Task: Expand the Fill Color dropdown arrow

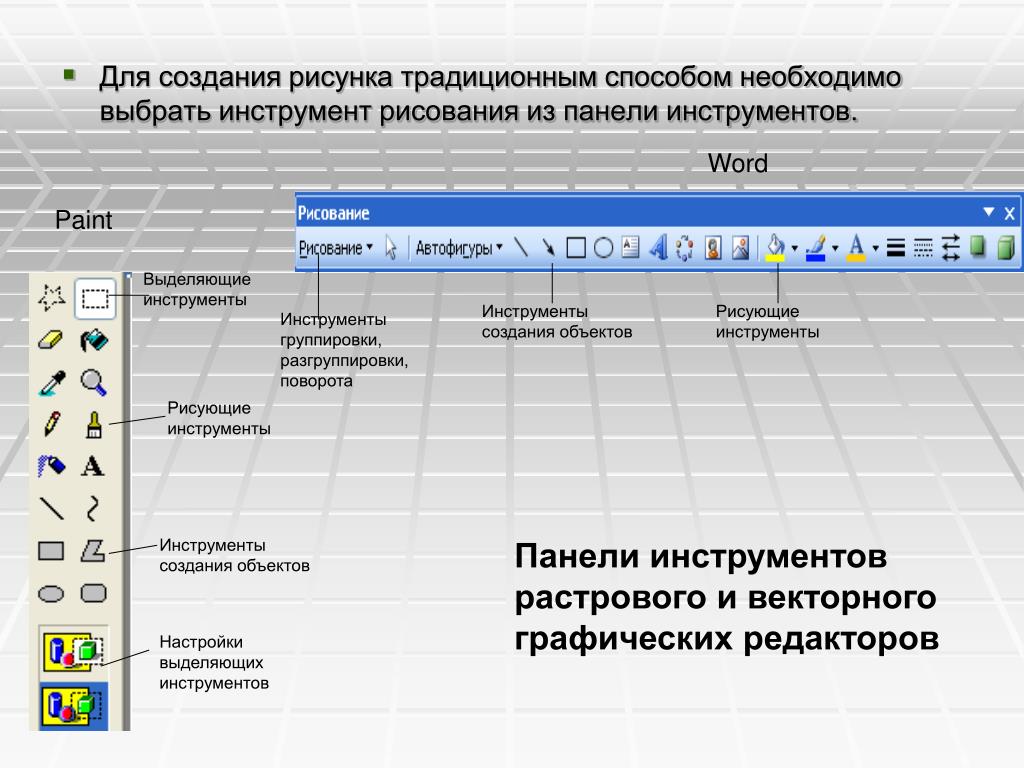Action: (x=795, y=248)
